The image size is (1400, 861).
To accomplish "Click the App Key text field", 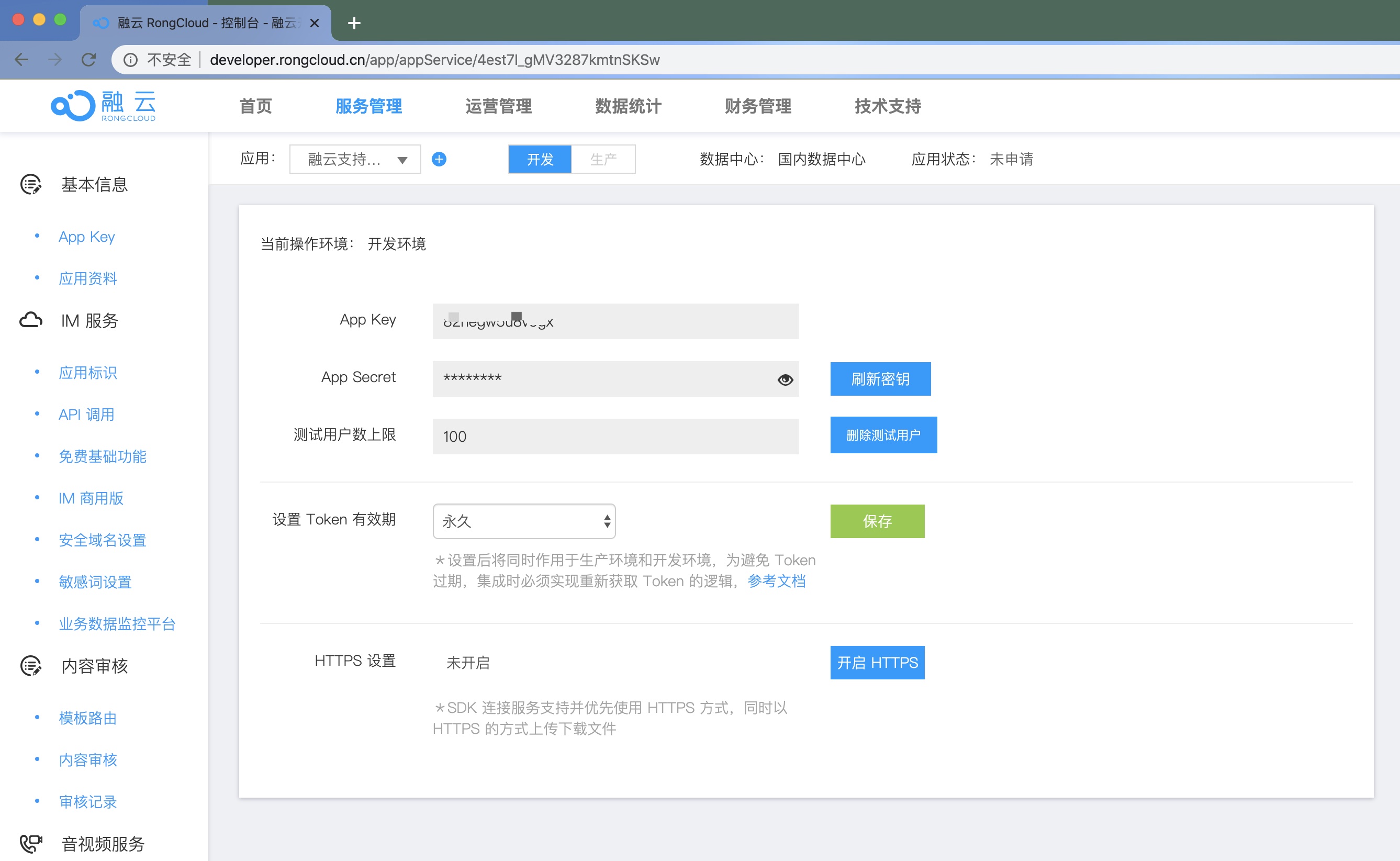I will (x=615, y=322).
